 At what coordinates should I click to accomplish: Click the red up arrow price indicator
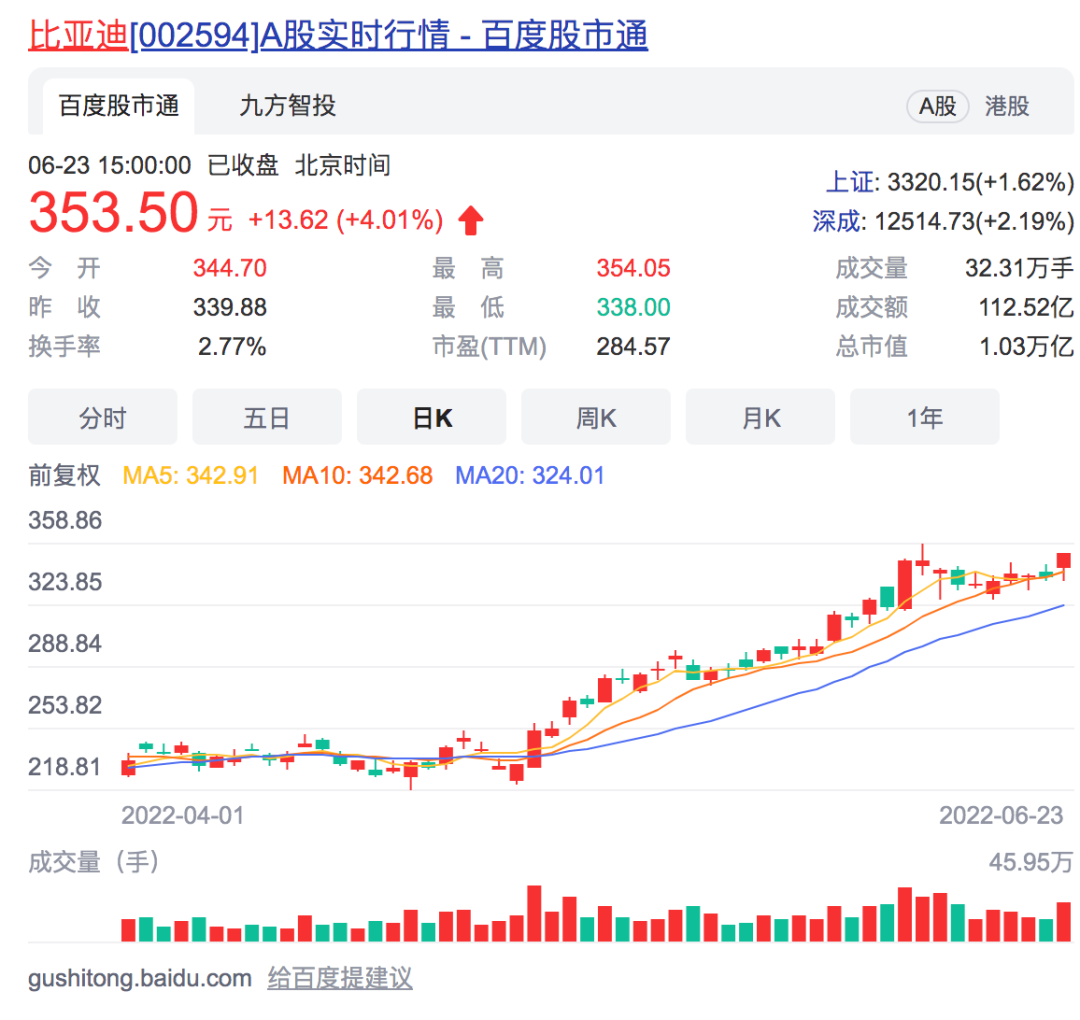pyautogui.click(x=468, y=218)
